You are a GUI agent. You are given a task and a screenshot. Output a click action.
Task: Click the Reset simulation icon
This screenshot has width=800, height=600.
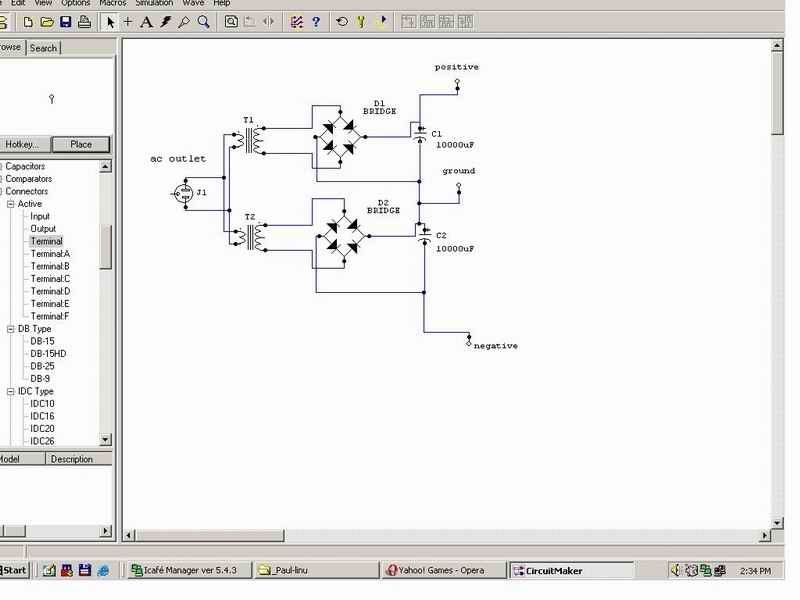342,22
